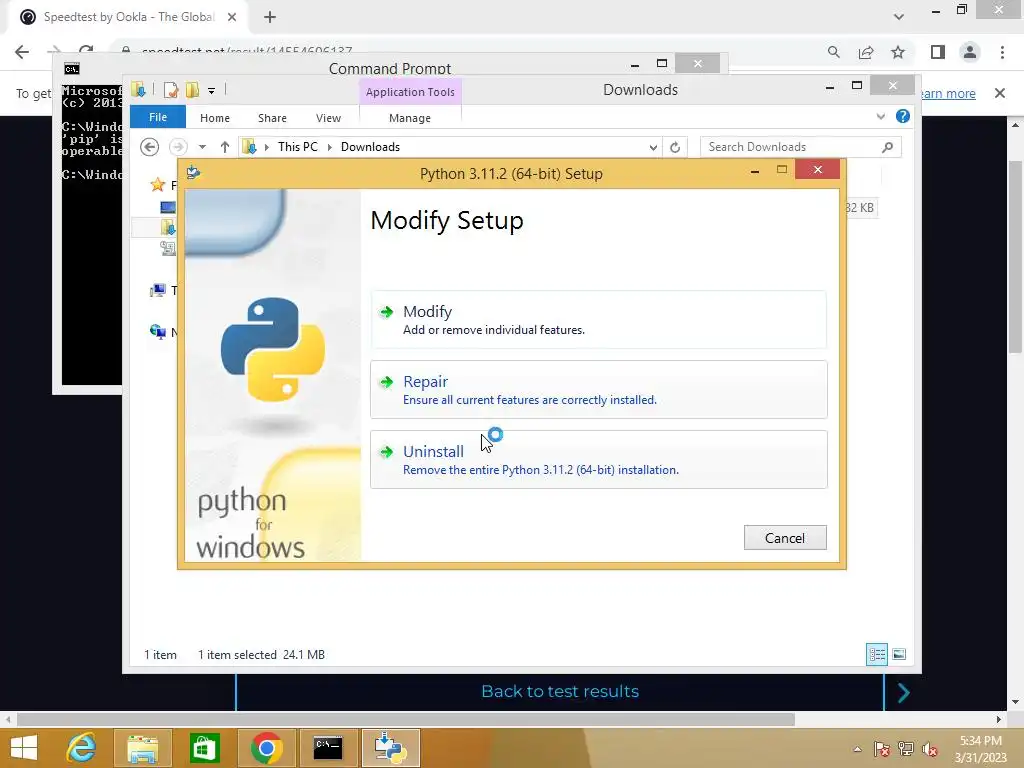Switch to Python installer from taskbar
The height and width of the screenshot is (768, 1024).
pos(390,748)
